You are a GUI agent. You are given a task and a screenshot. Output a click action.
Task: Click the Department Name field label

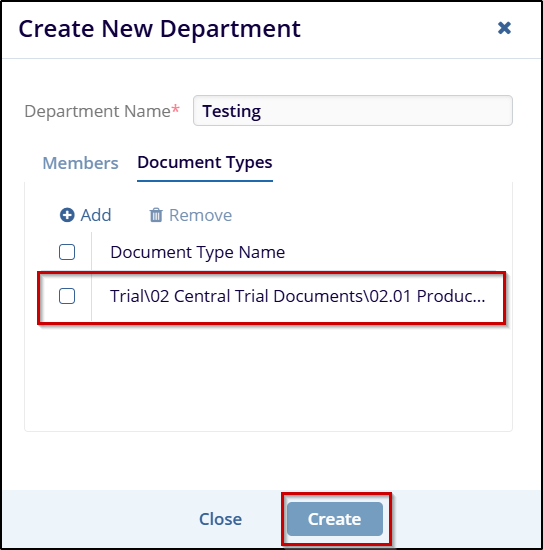click(97, 111)
